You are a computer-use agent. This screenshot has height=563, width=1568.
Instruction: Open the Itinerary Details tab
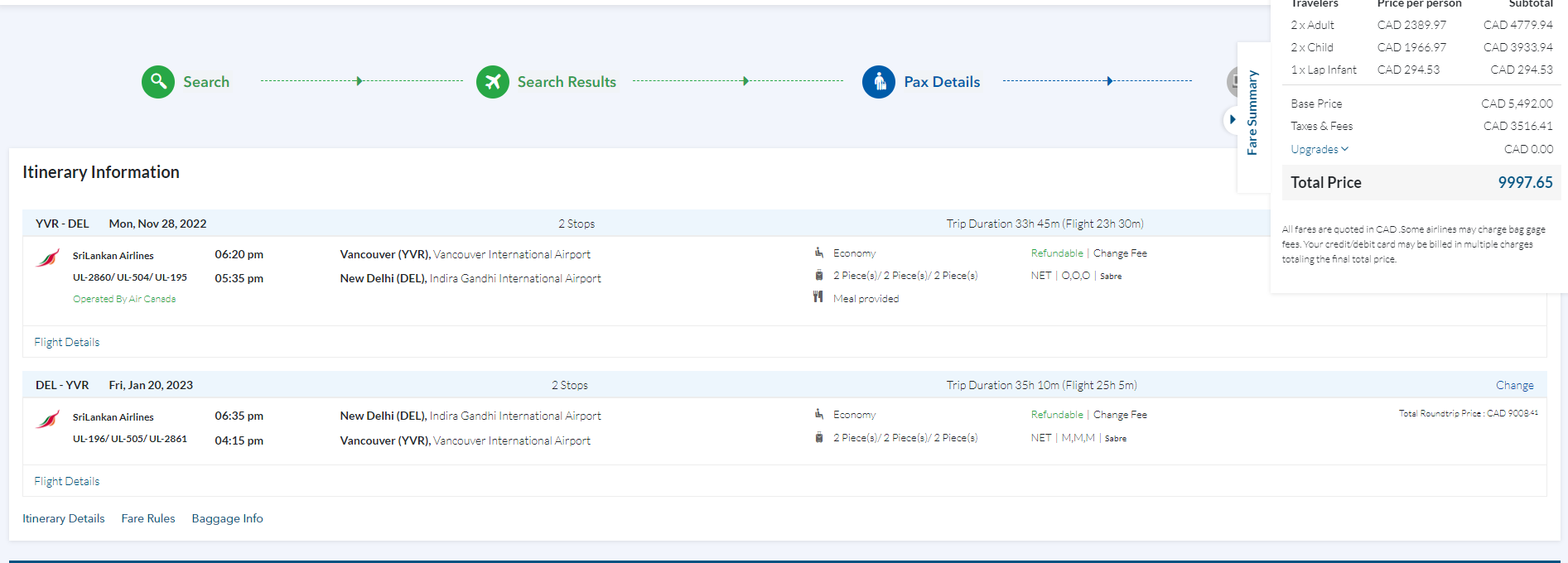[63, 518]
